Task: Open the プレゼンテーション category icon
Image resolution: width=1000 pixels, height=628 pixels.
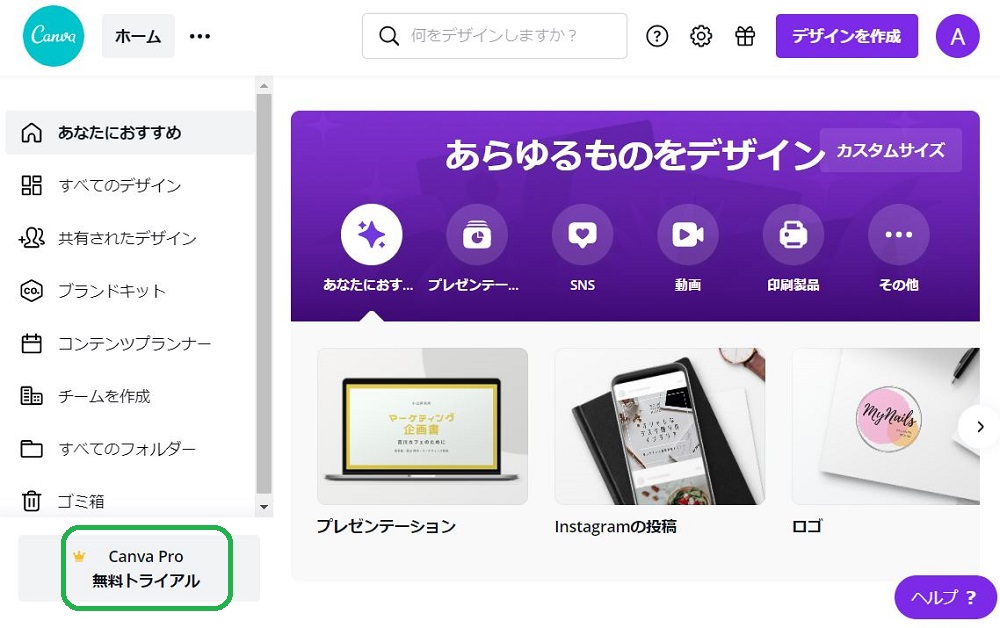Action: [x=477, y=234]
